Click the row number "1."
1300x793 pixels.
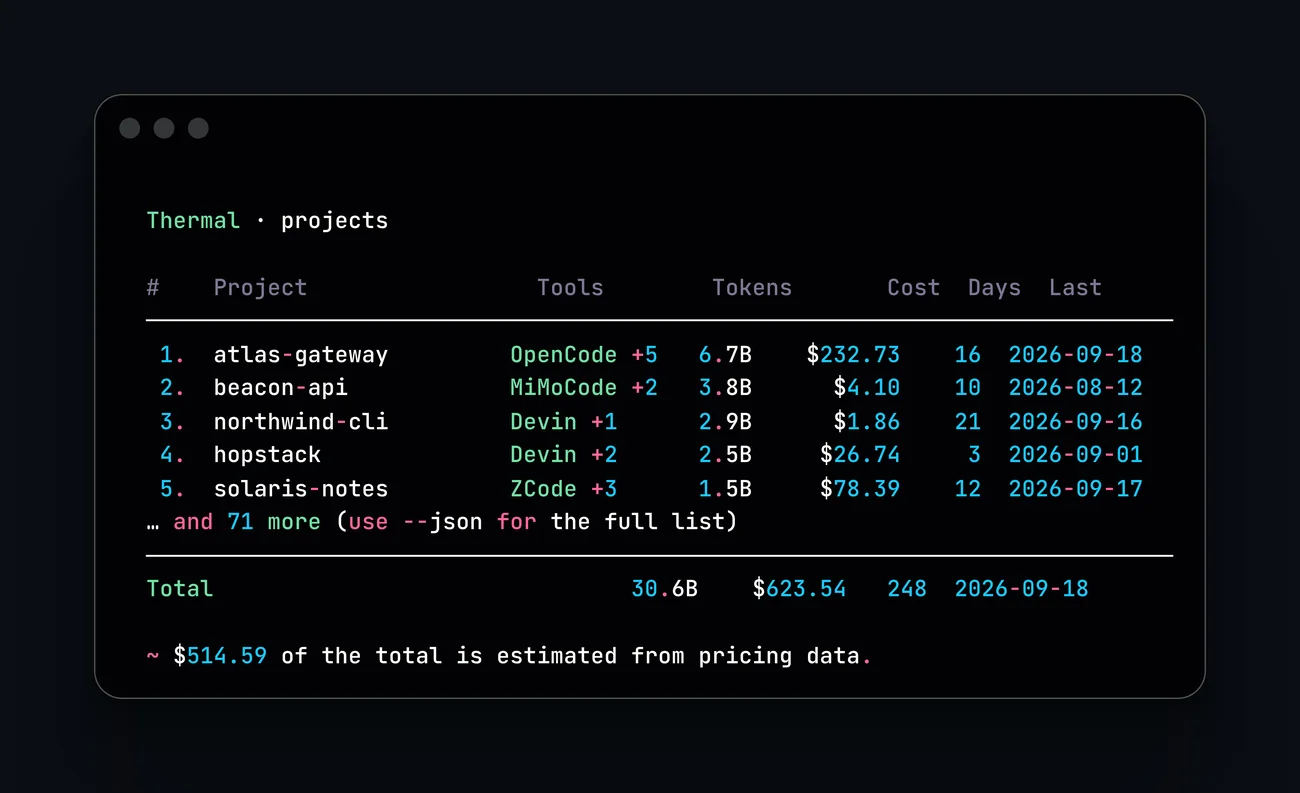pyautogui.click(x=172, y=355)
